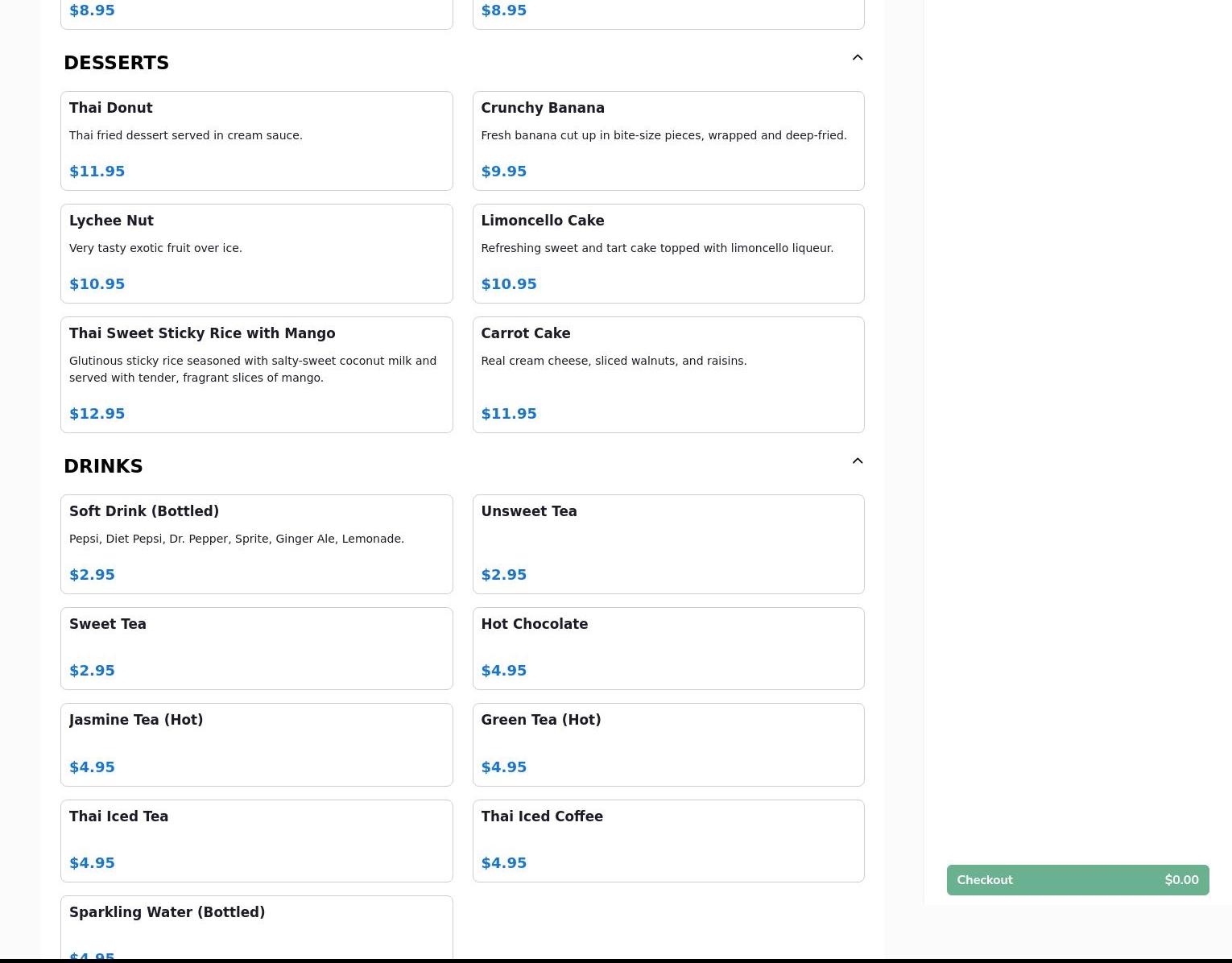
Task: Click the Checkout button
Action: point(1077,880)
